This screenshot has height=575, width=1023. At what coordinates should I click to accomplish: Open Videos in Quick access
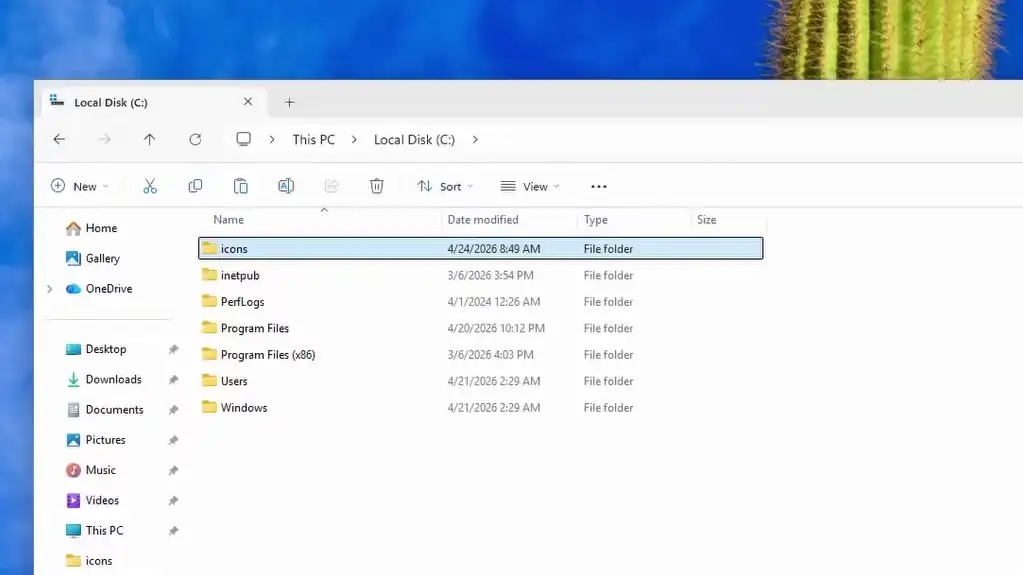tap(92, 501)
